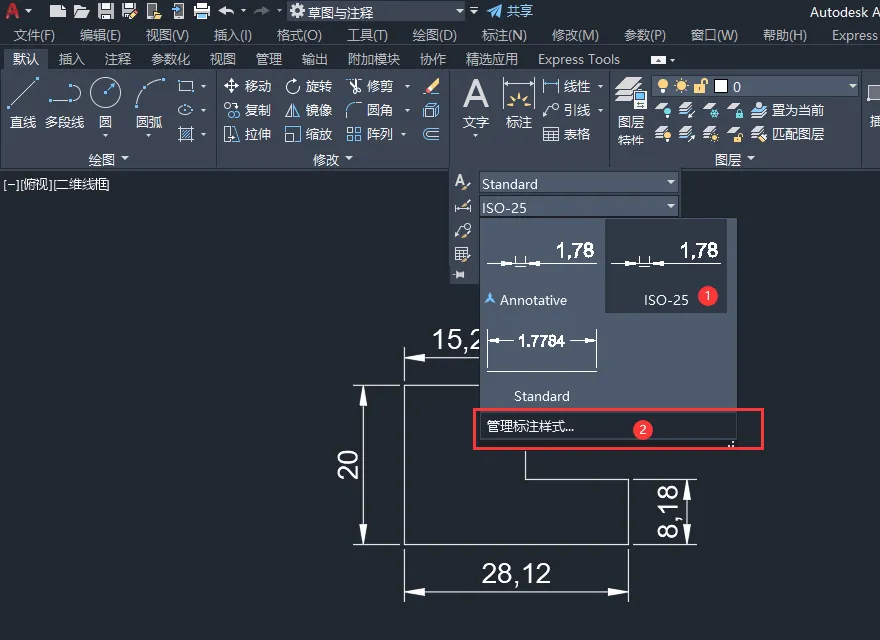Select the ISO-25 dimension style thumbnail
Image resolution: width=880 pixels, height=640 pixels.
pos(666,266)
